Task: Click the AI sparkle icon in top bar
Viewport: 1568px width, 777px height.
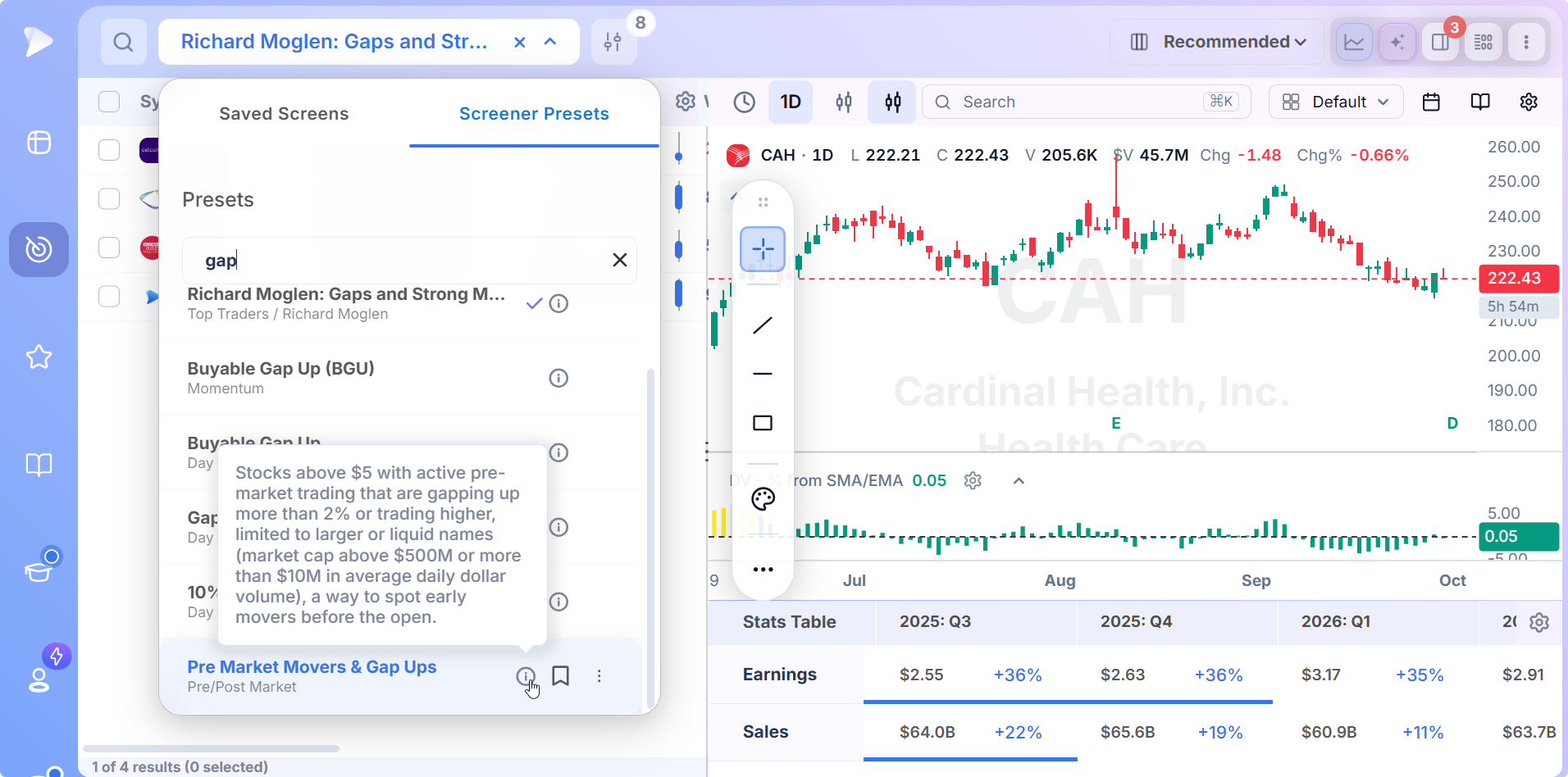Action: pos(1397,42)
